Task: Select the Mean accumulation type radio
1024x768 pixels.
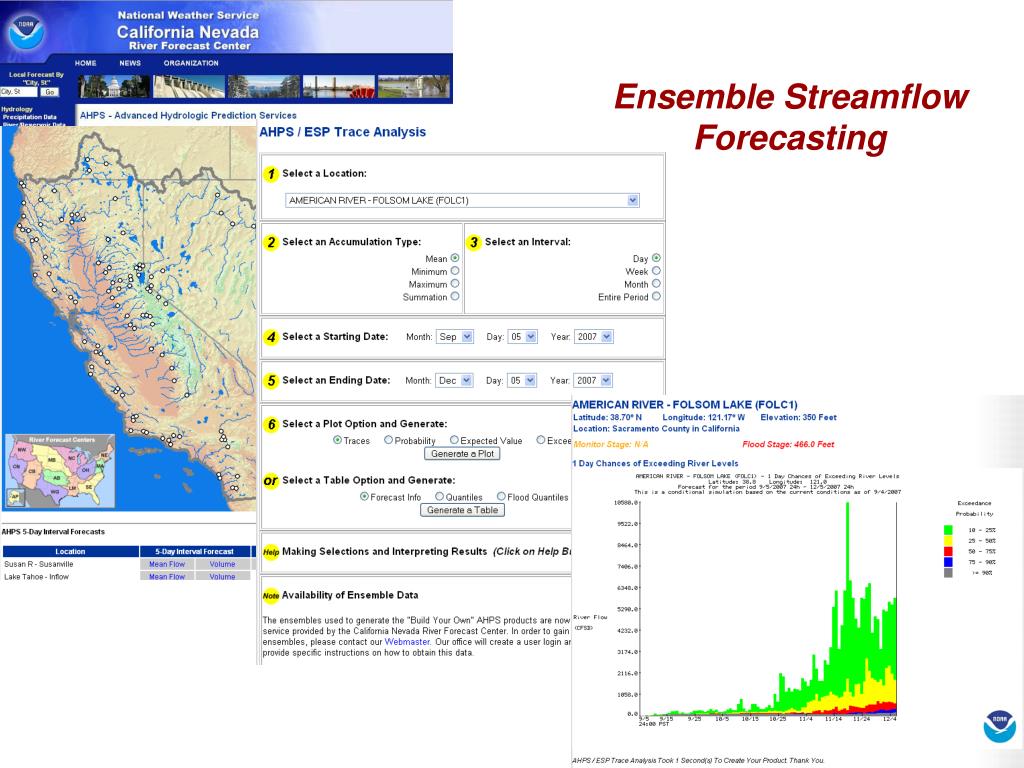Action: pyautogui.click(x=455, y=258)
